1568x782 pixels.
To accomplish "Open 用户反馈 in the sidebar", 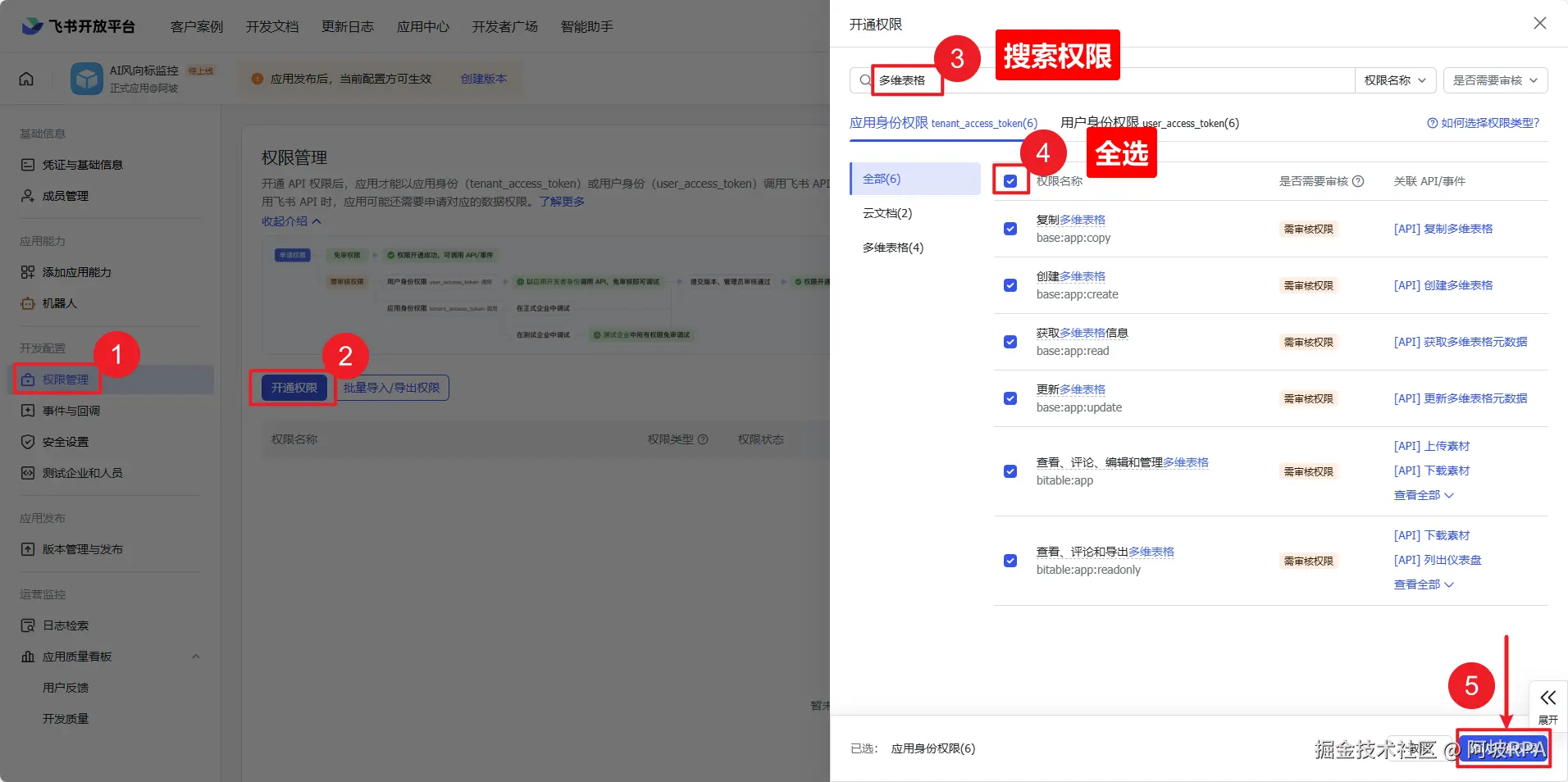I will click(66, 688).
